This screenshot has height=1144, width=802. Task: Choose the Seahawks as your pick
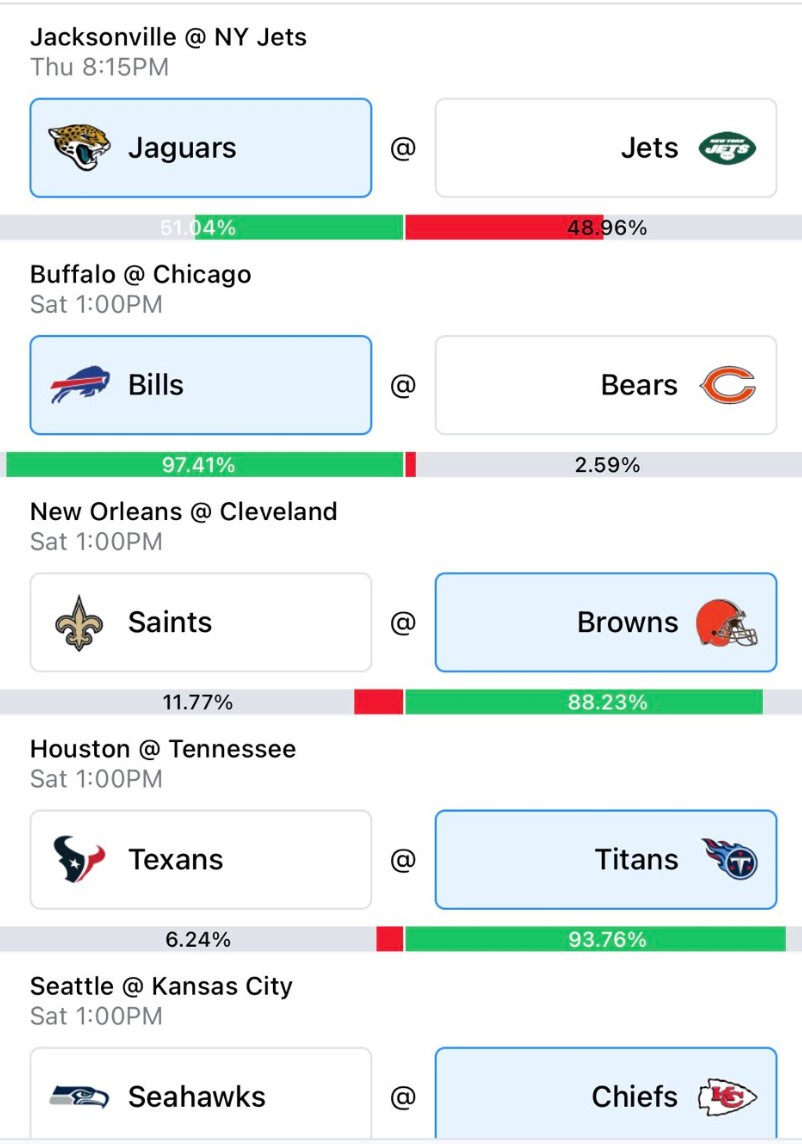coord(201,1093)
